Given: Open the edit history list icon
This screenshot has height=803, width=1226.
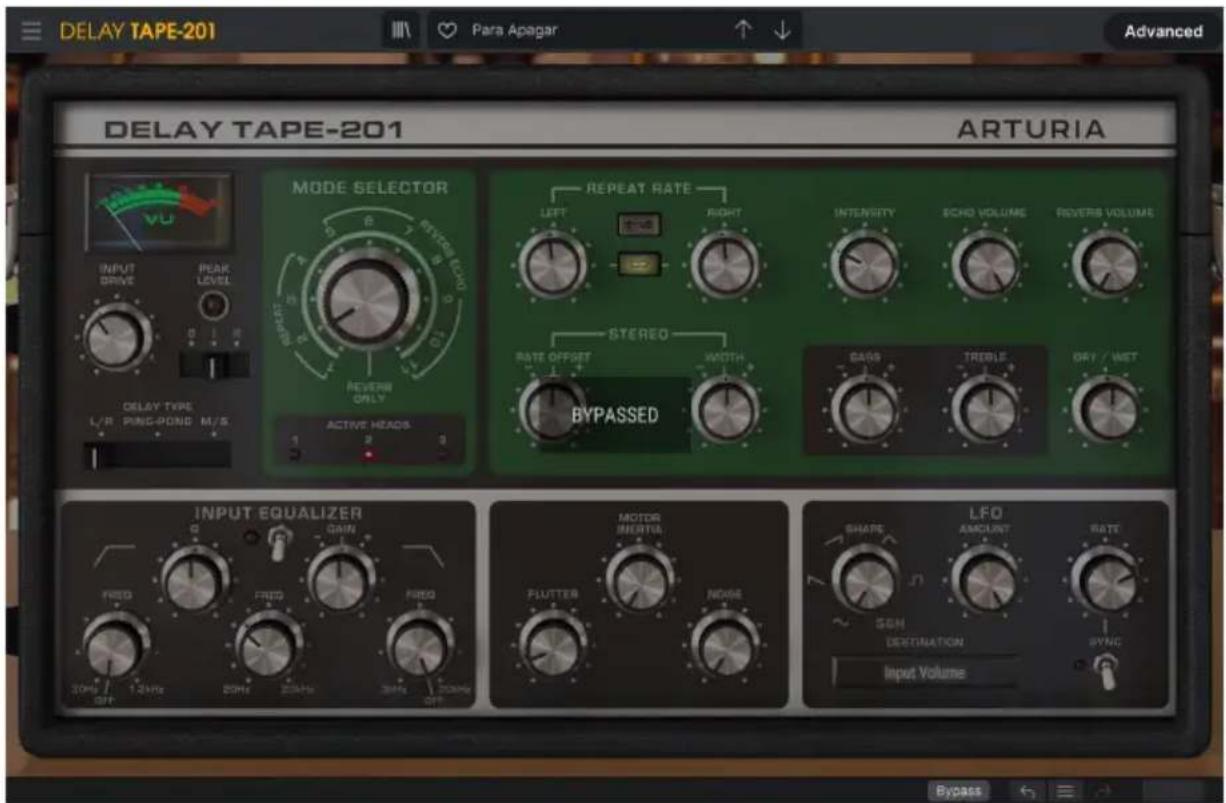Looking at the screenshot, I should (x=1065, y=790).
